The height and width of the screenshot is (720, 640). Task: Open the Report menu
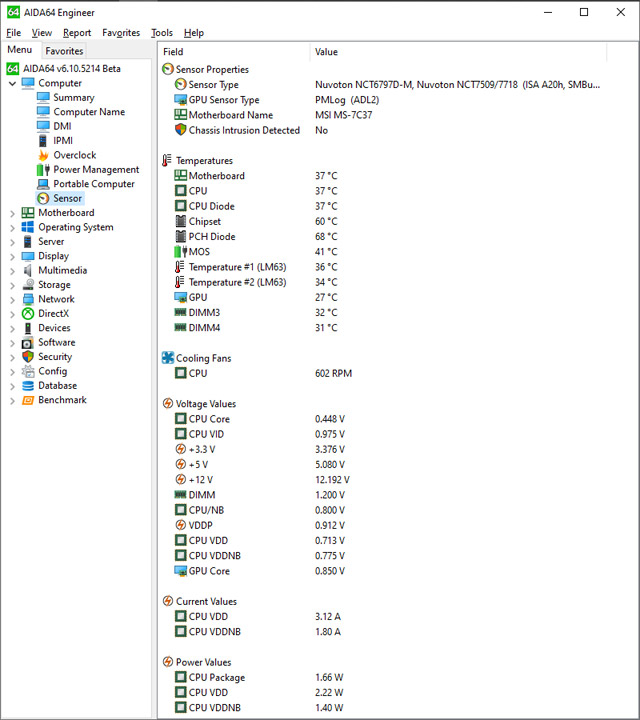point(77,33)
